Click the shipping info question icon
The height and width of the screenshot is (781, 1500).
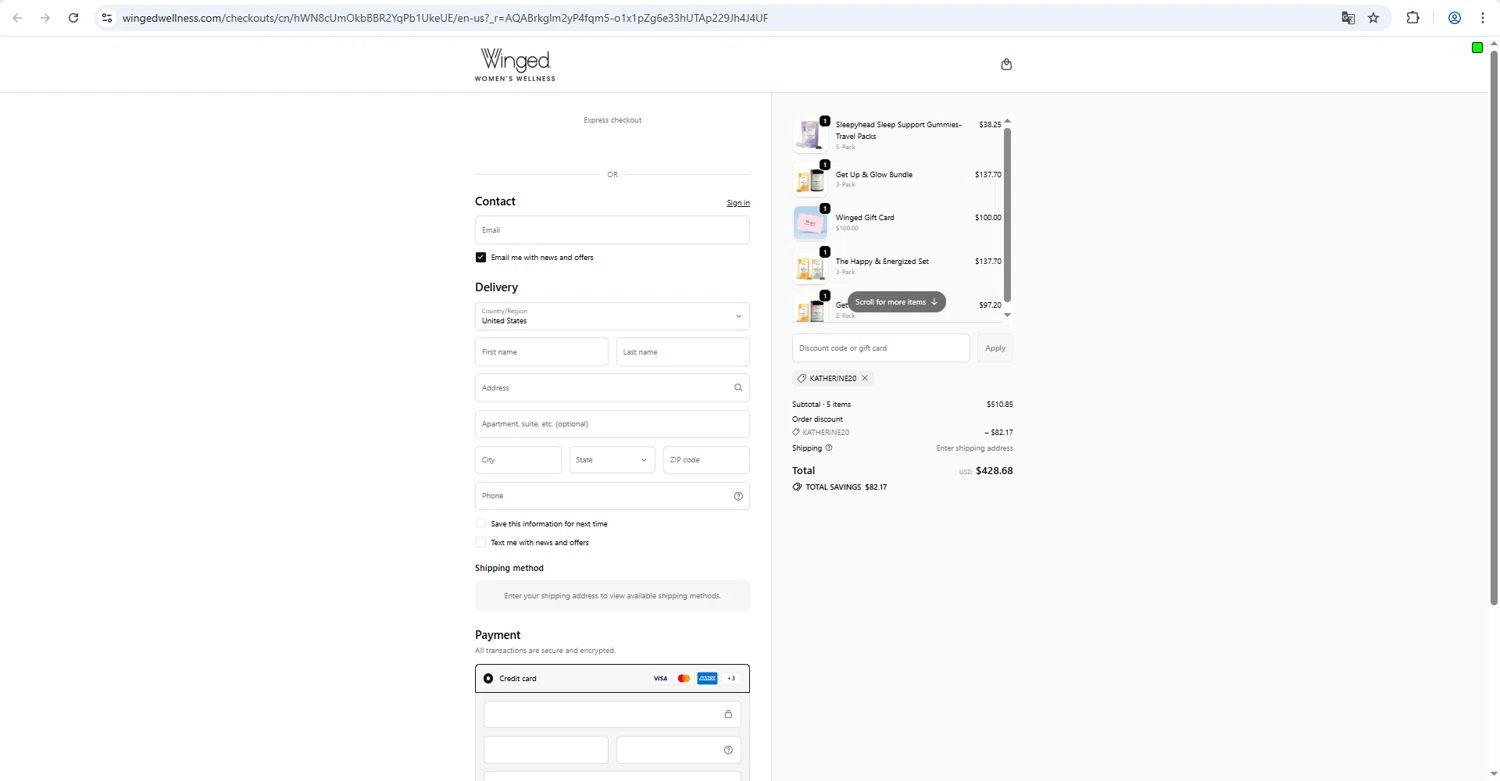(828, 448)
